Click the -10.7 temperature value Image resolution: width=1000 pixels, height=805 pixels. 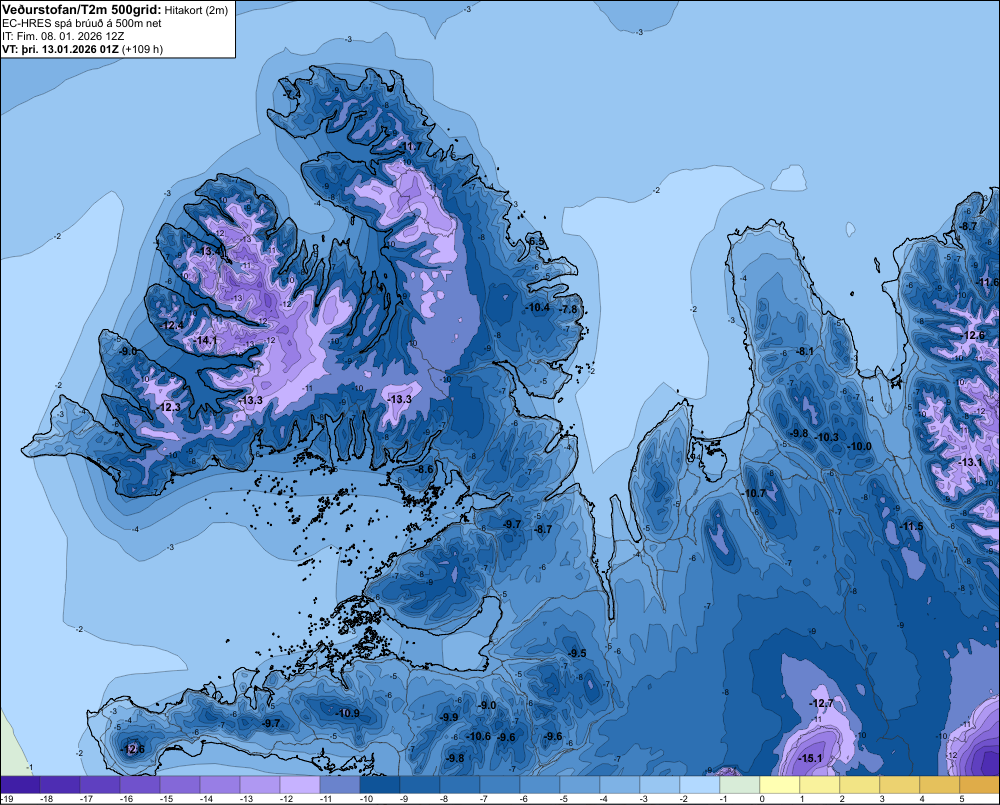point(754,493)
